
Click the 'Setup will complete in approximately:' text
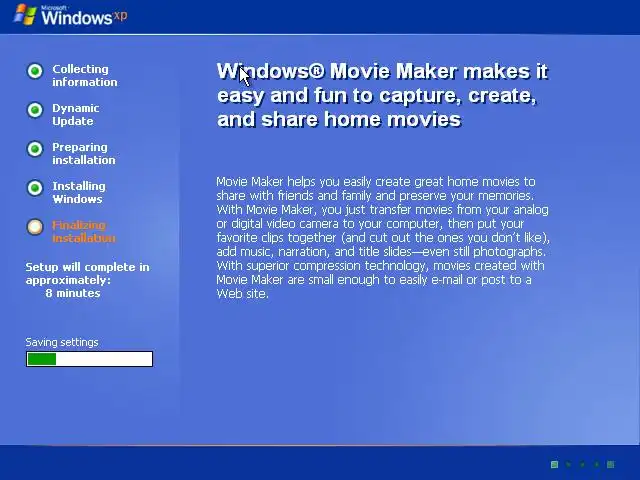click(x=87, y=273)
